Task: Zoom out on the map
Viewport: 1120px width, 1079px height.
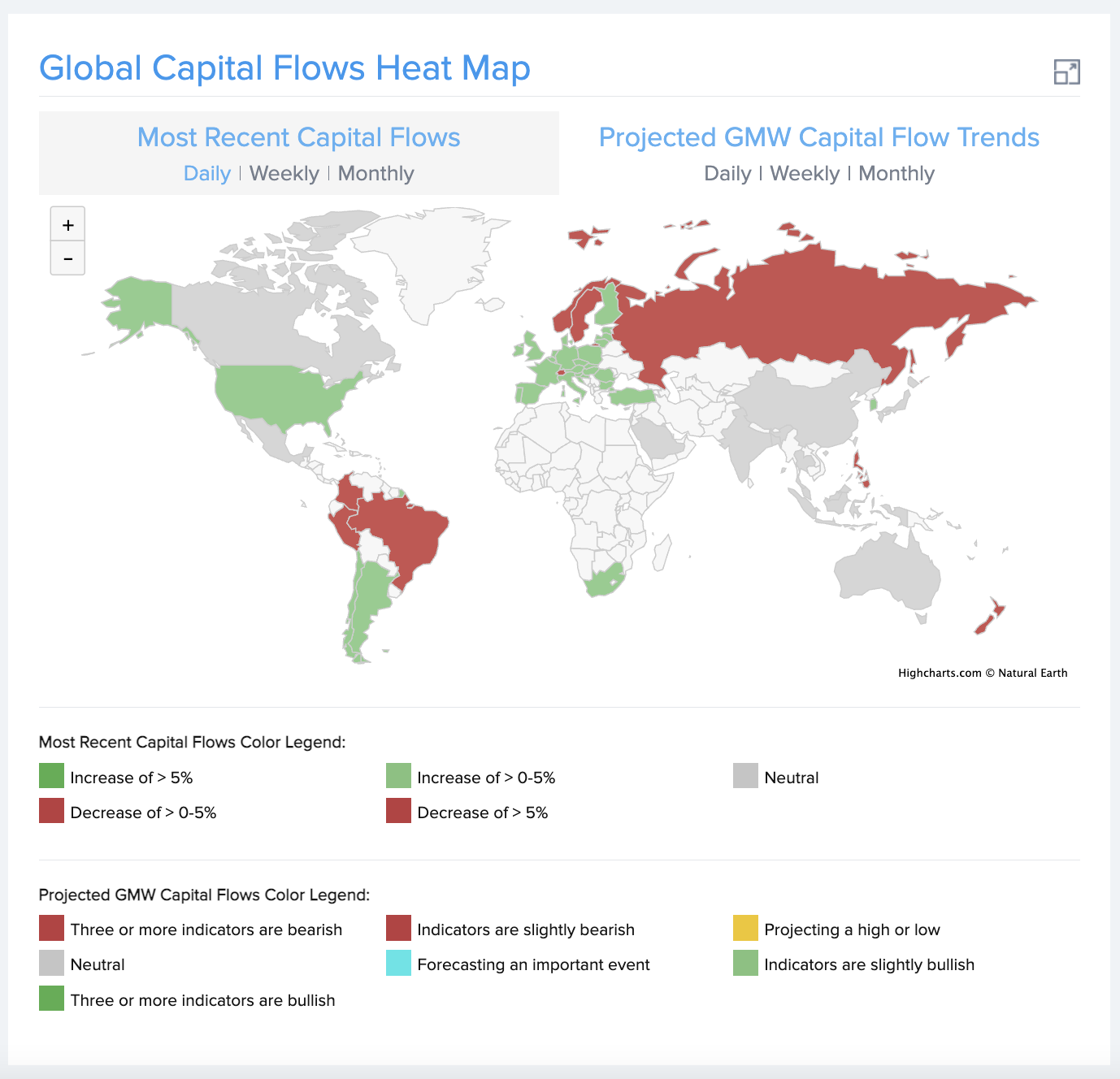Action: (x=67, y=258)
